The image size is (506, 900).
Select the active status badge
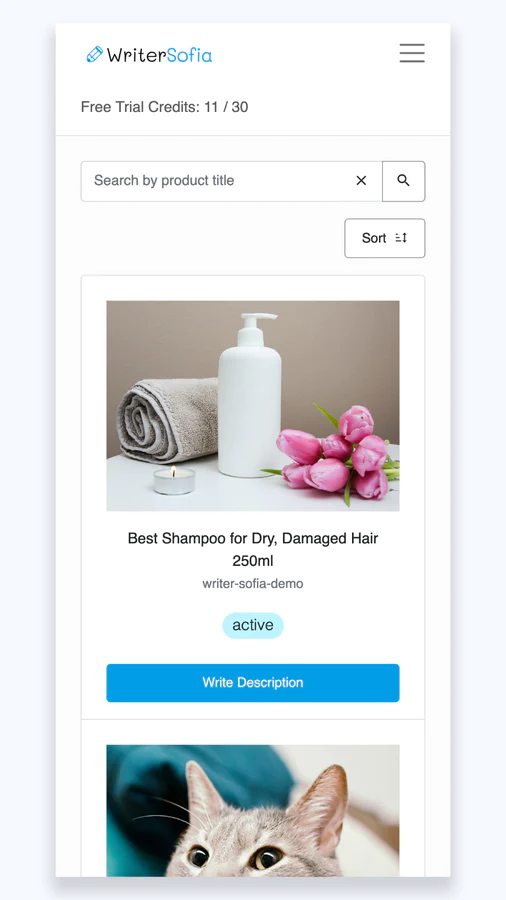click(252, 625)
